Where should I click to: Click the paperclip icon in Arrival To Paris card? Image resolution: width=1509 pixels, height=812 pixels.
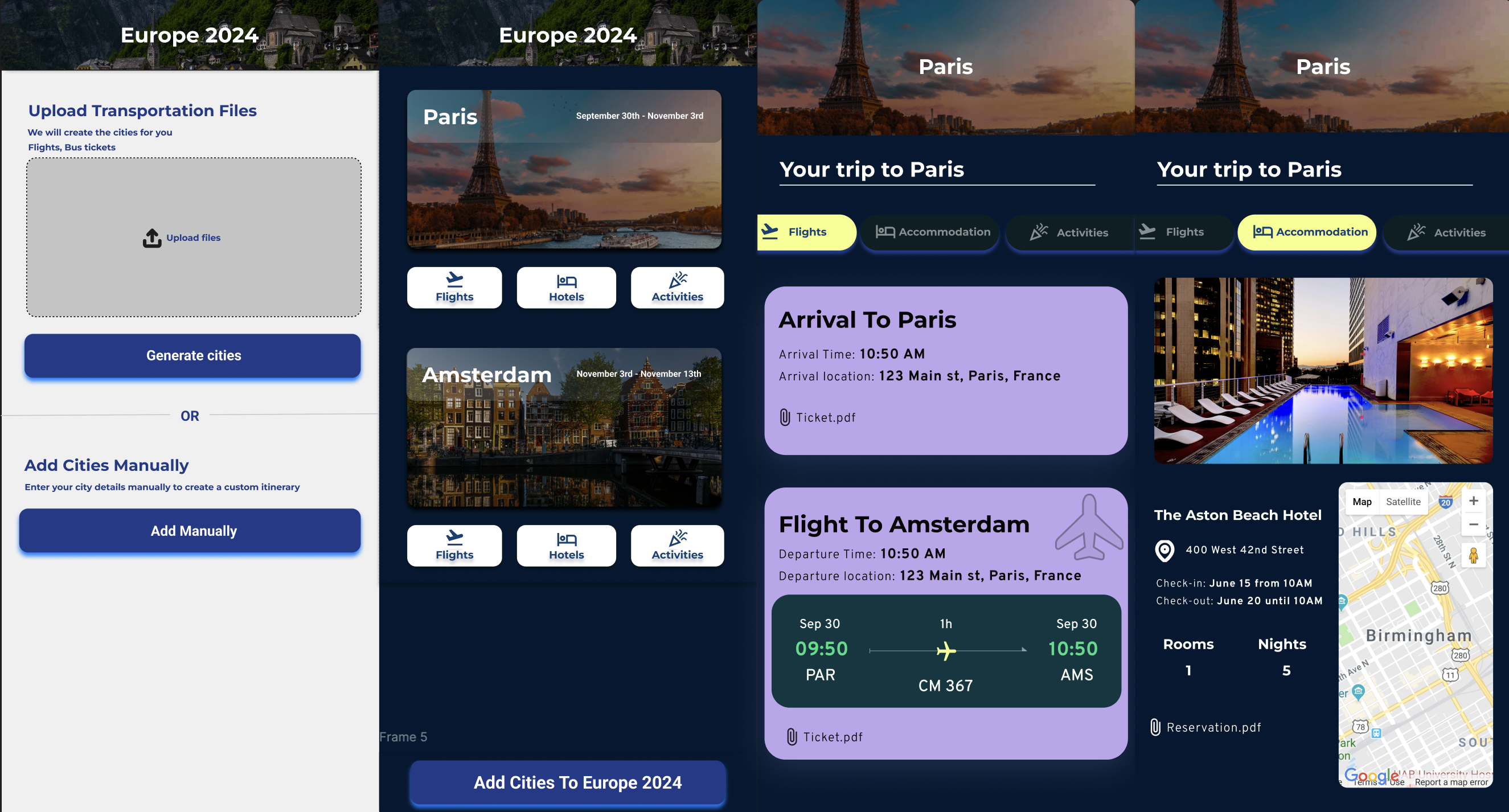point(785,417)
